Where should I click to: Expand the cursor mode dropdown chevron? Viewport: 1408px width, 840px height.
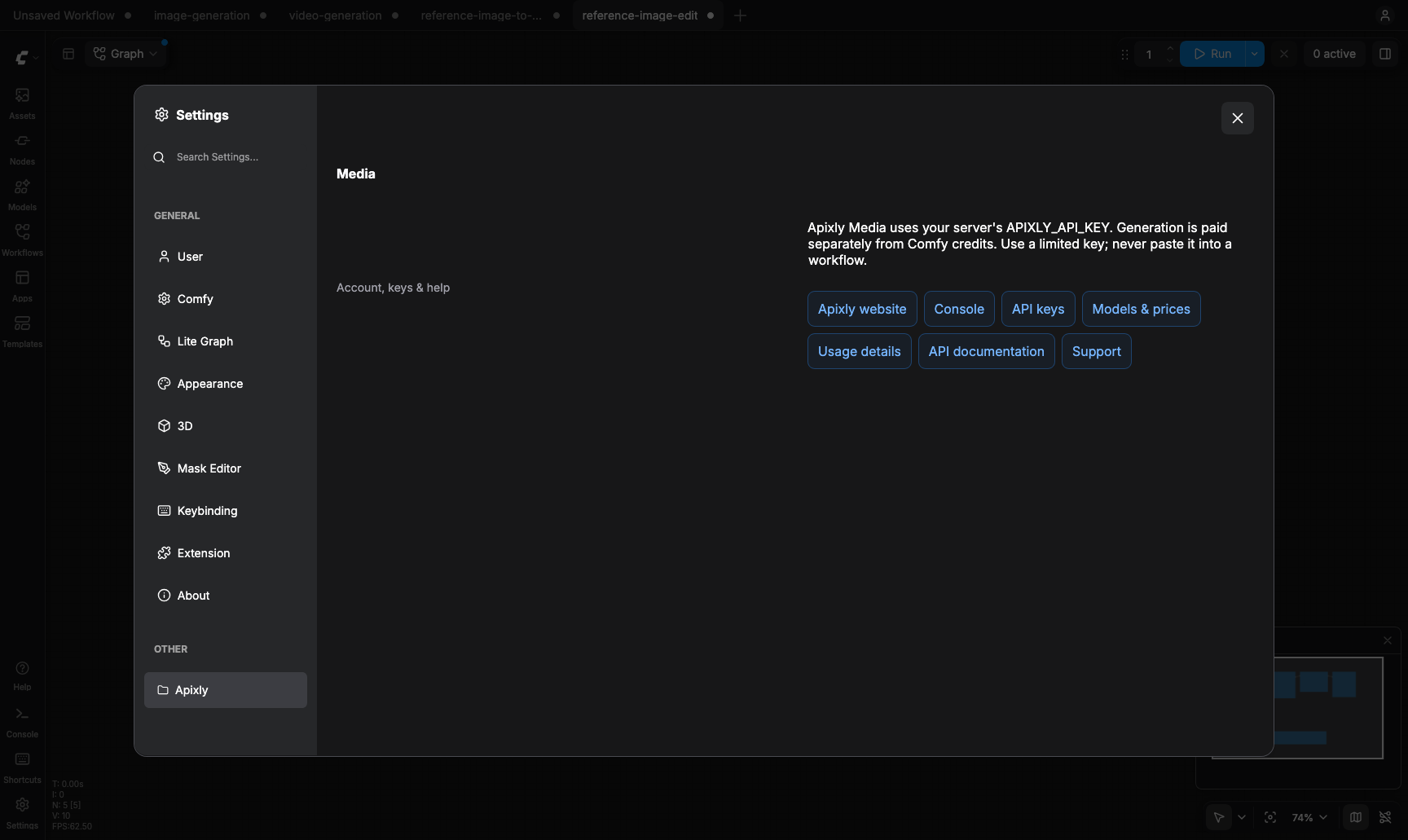(x=1241, y=817)
